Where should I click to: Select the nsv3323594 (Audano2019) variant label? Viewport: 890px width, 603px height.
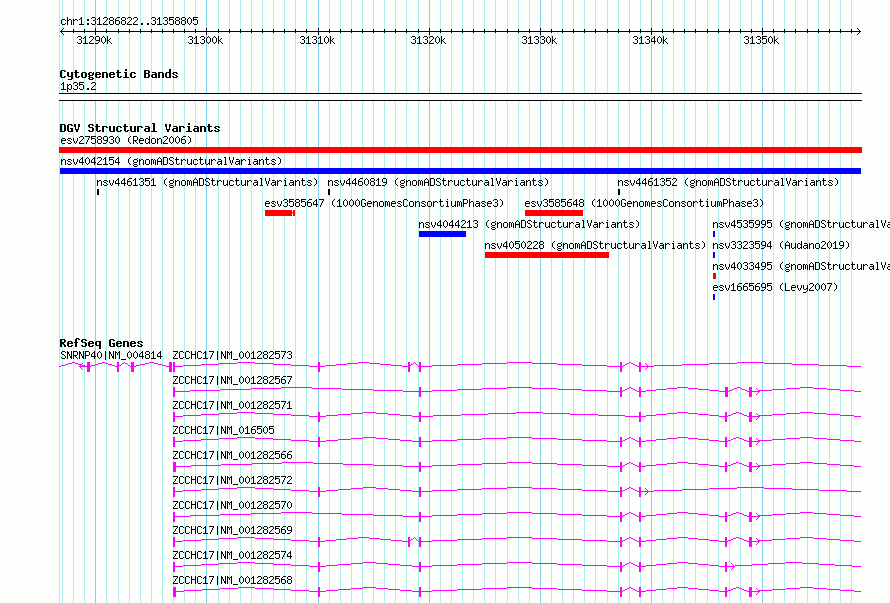pyautogui.click(x=782, y=245)
